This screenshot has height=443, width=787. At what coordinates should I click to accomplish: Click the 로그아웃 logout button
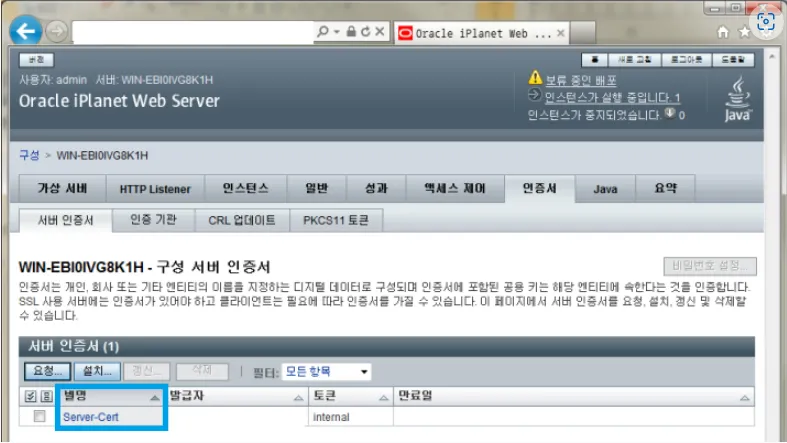687,60
